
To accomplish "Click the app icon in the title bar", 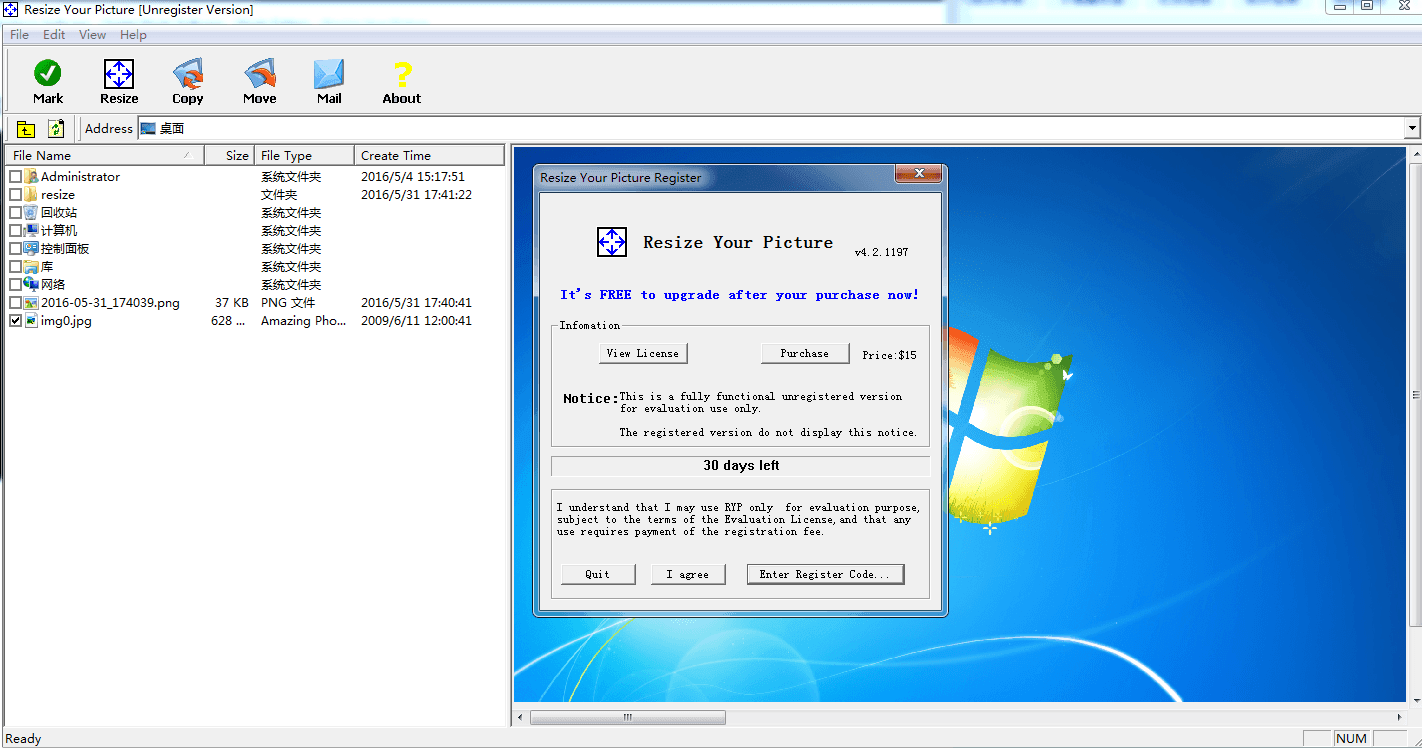I will 10,10.
